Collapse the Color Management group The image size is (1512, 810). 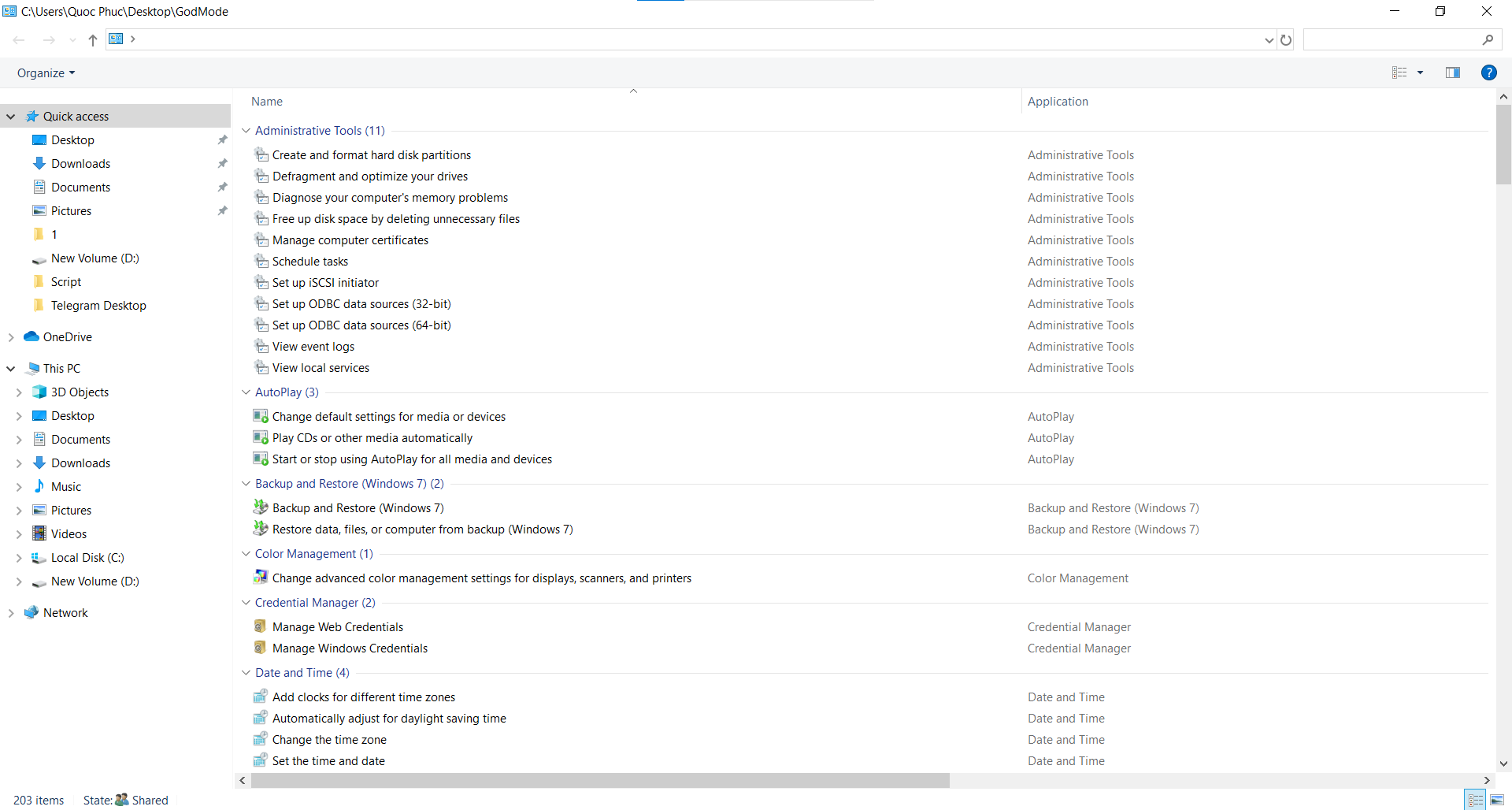coord(246,553)
